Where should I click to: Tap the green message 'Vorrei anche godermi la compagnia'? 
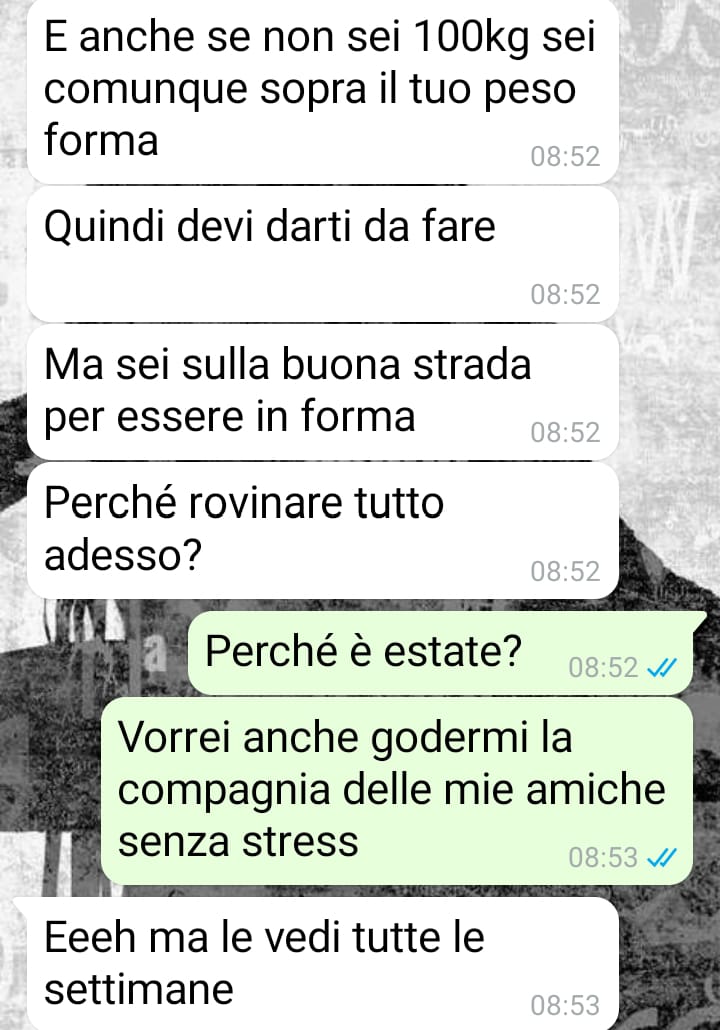tap(397, 792)
